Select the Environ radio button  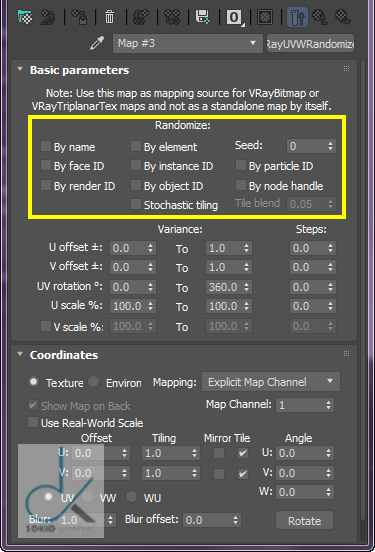tap(94, 382)
